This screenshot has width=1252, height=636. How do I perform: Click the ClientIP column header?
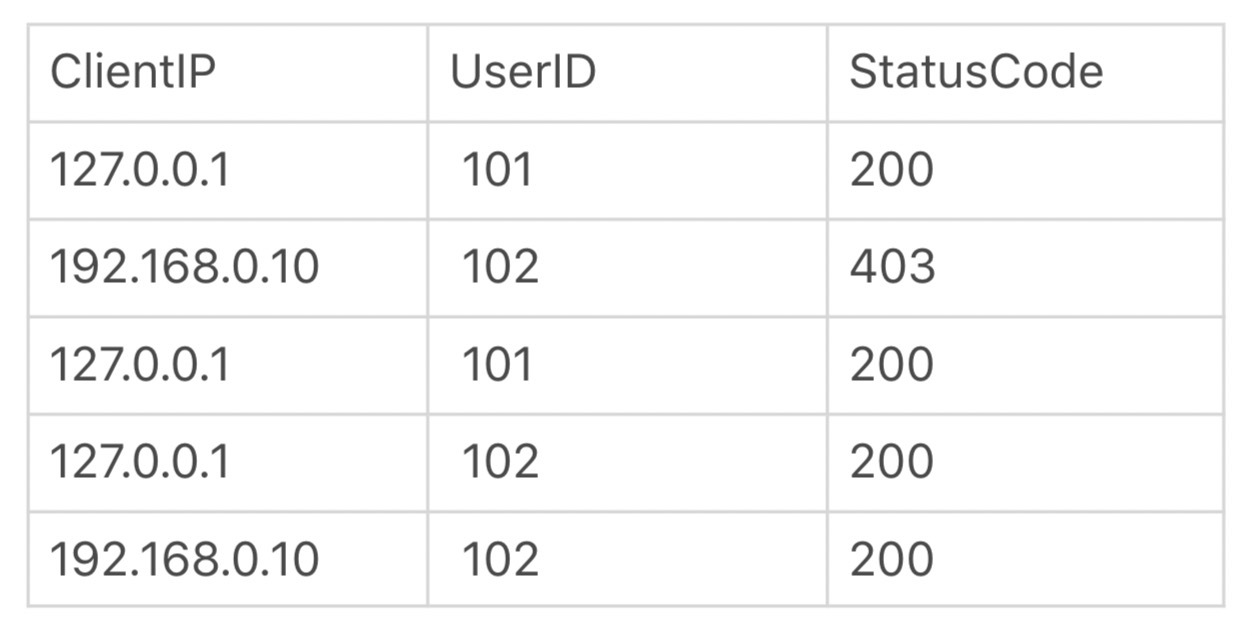[133, 73]
